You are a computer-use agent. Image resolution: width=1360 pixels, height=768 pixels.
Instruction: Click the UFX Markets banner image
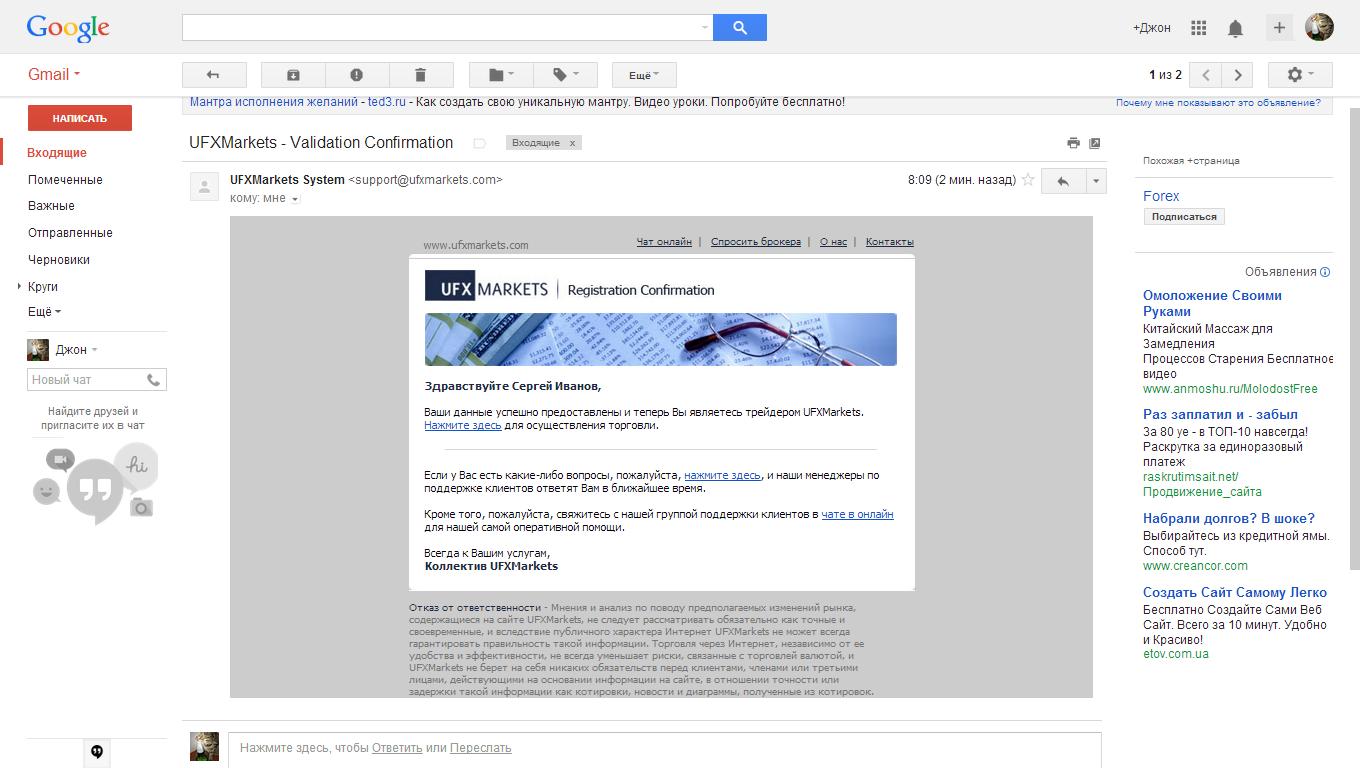point(661,339)
